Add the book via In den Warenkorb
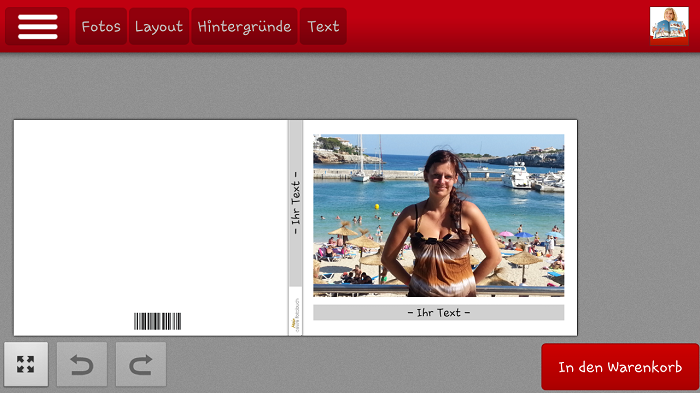 [x=620, y=367]
